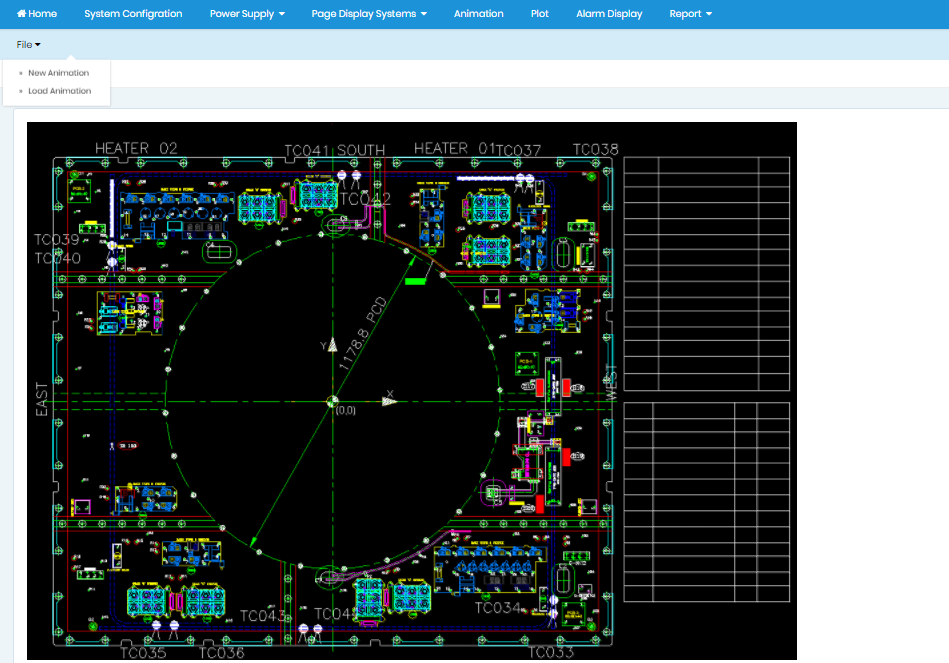Open the System Configration page
Image resolution: width=949 pixels, height=663 pixels.
coord(133,14)
